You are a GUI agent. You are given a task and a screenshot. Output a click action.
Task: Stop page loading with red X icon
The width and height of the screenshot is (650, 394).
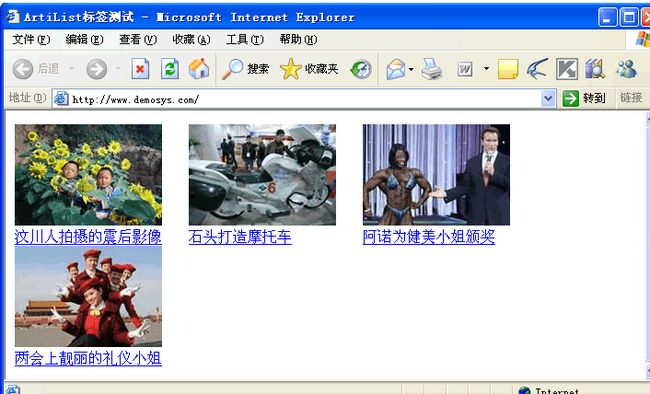(140, 69)
